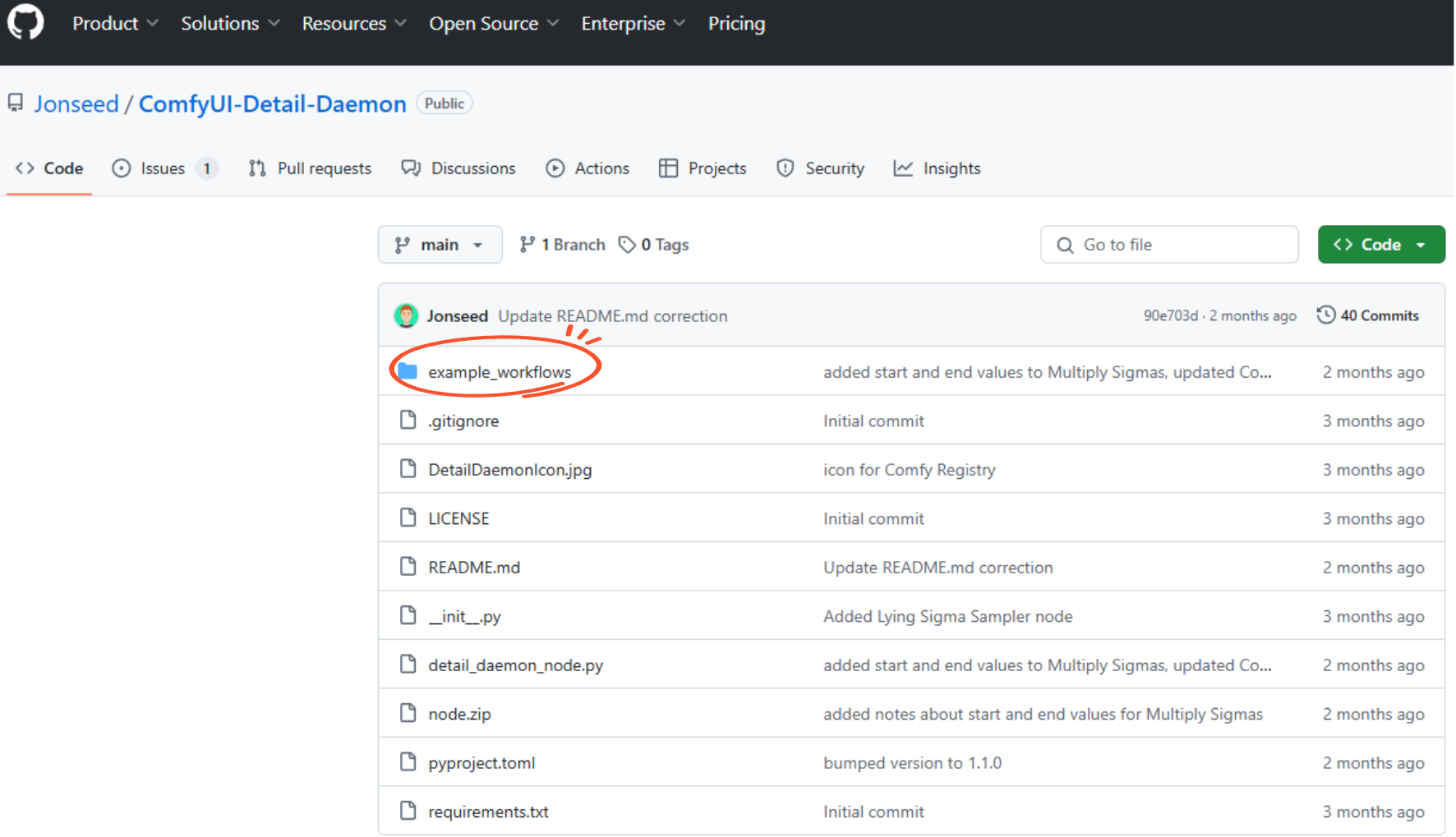Open the main branch selector dropdown
This screenshot has height=837, width=1456.
point(440,245)
